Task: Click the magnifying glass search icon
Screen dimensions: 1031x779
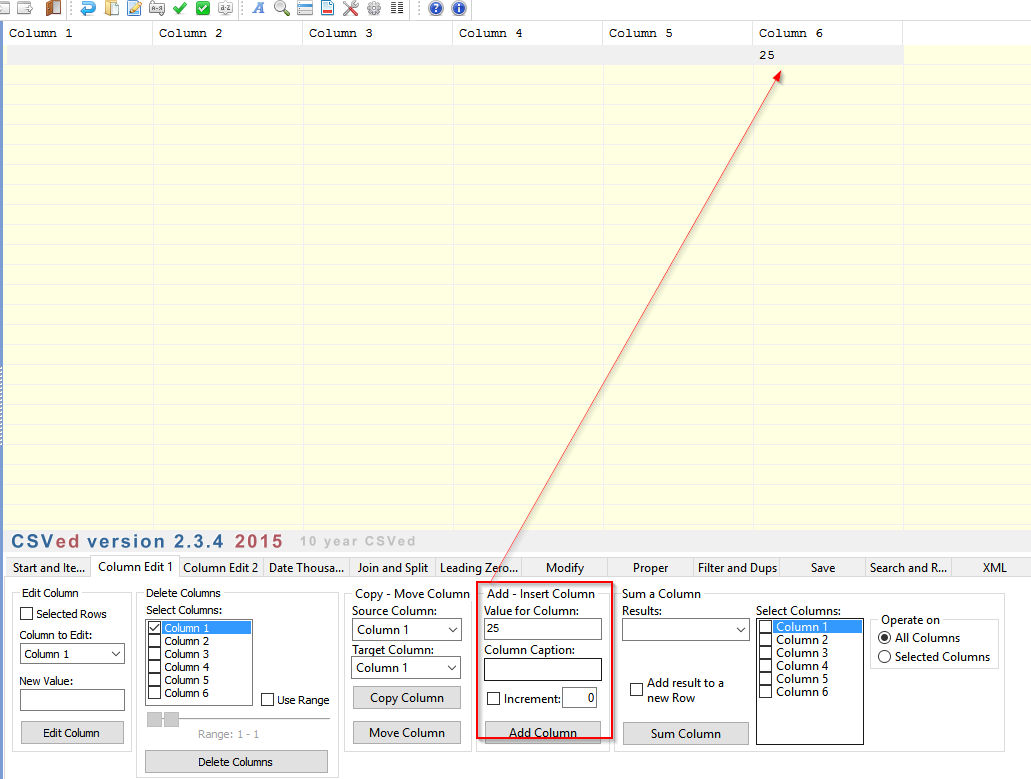Action: click(281, 8)
